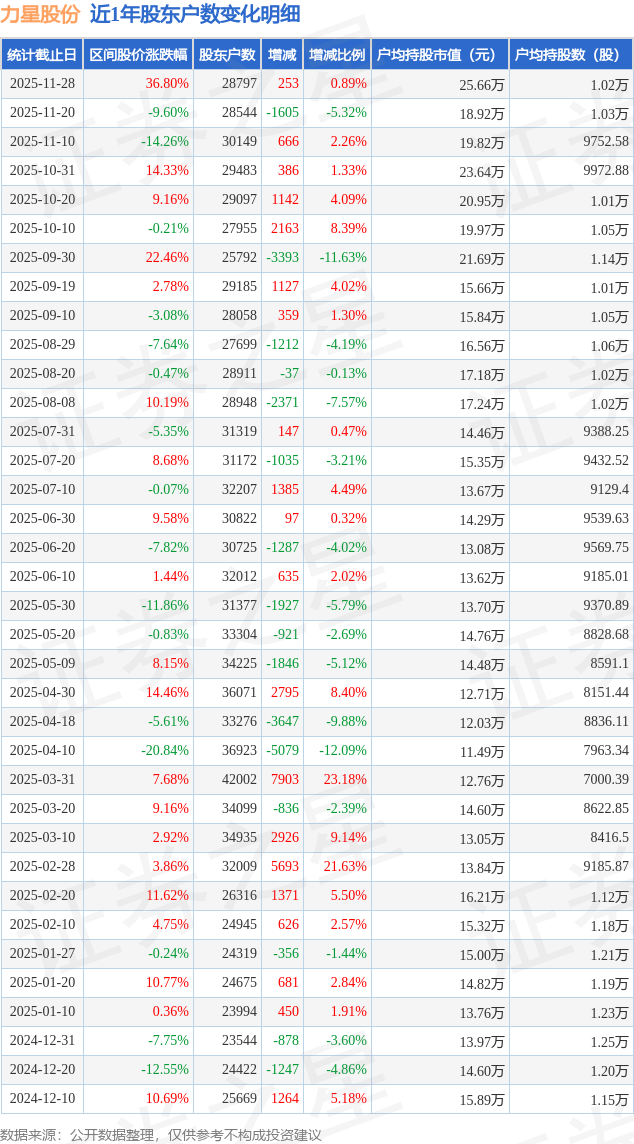
Task: Click the 7000.39 average shares cell
Action: point(605,780)
